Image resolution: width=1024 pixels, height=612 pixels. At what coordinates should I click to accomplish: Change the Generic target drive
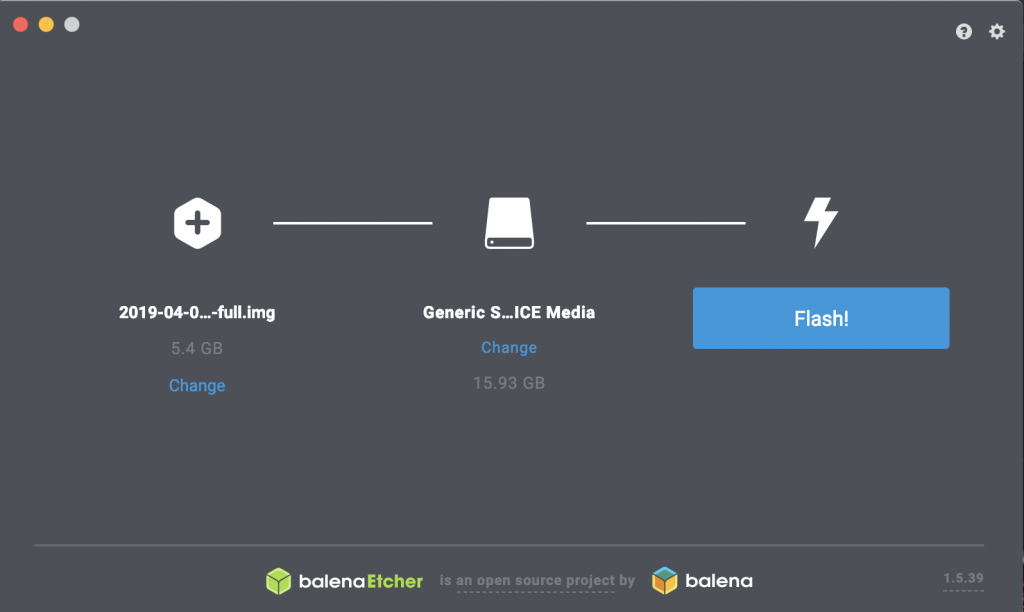[509, 347]
